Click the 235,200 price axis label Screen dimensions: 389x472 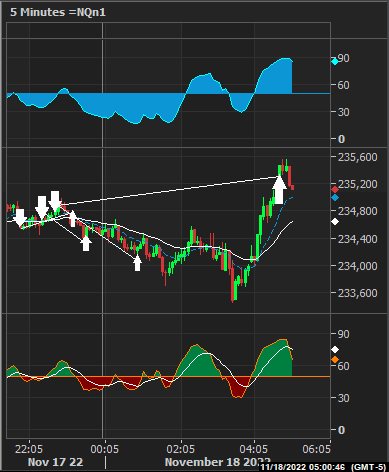[x=358, y=184]
